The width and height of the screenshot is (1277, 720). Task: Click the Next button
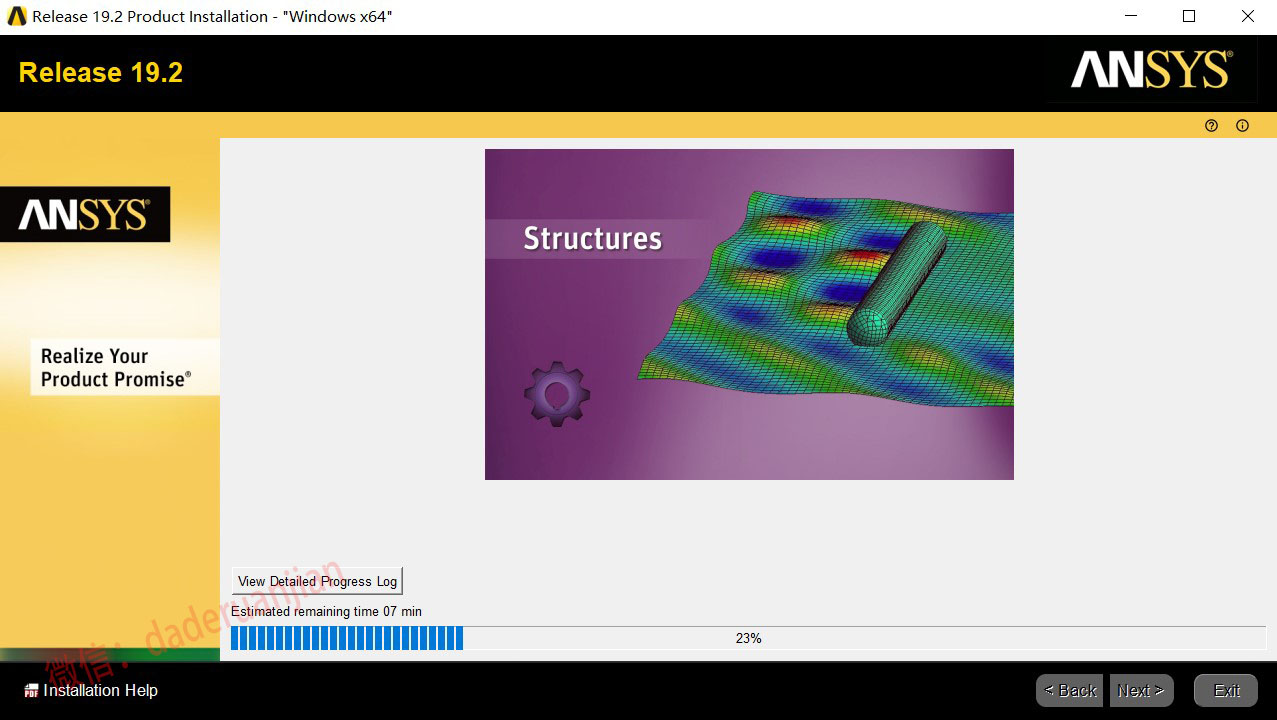coord(1141,690)
